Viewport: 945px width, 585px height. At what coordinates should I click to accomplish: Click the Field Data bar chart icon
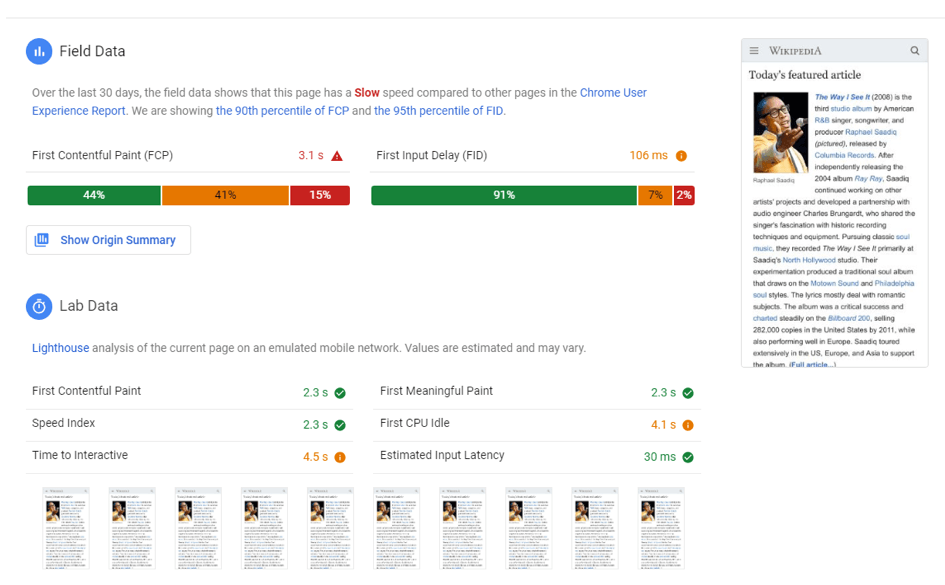[39, 51]
